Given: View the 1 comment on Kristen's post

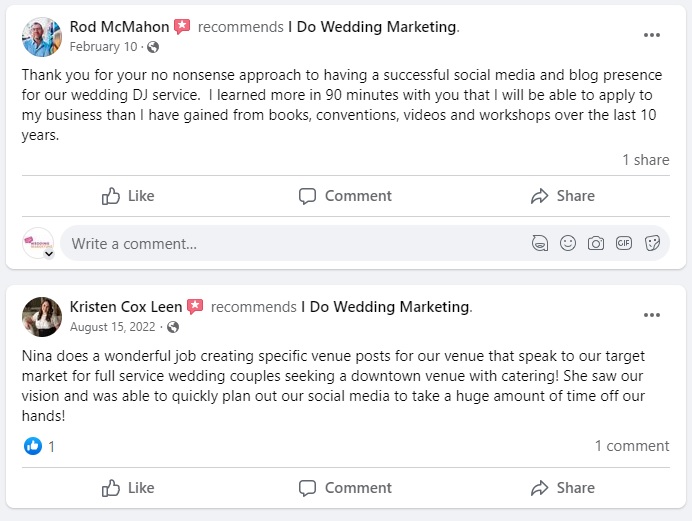Looking at the screenshot, I should point(632,446).
